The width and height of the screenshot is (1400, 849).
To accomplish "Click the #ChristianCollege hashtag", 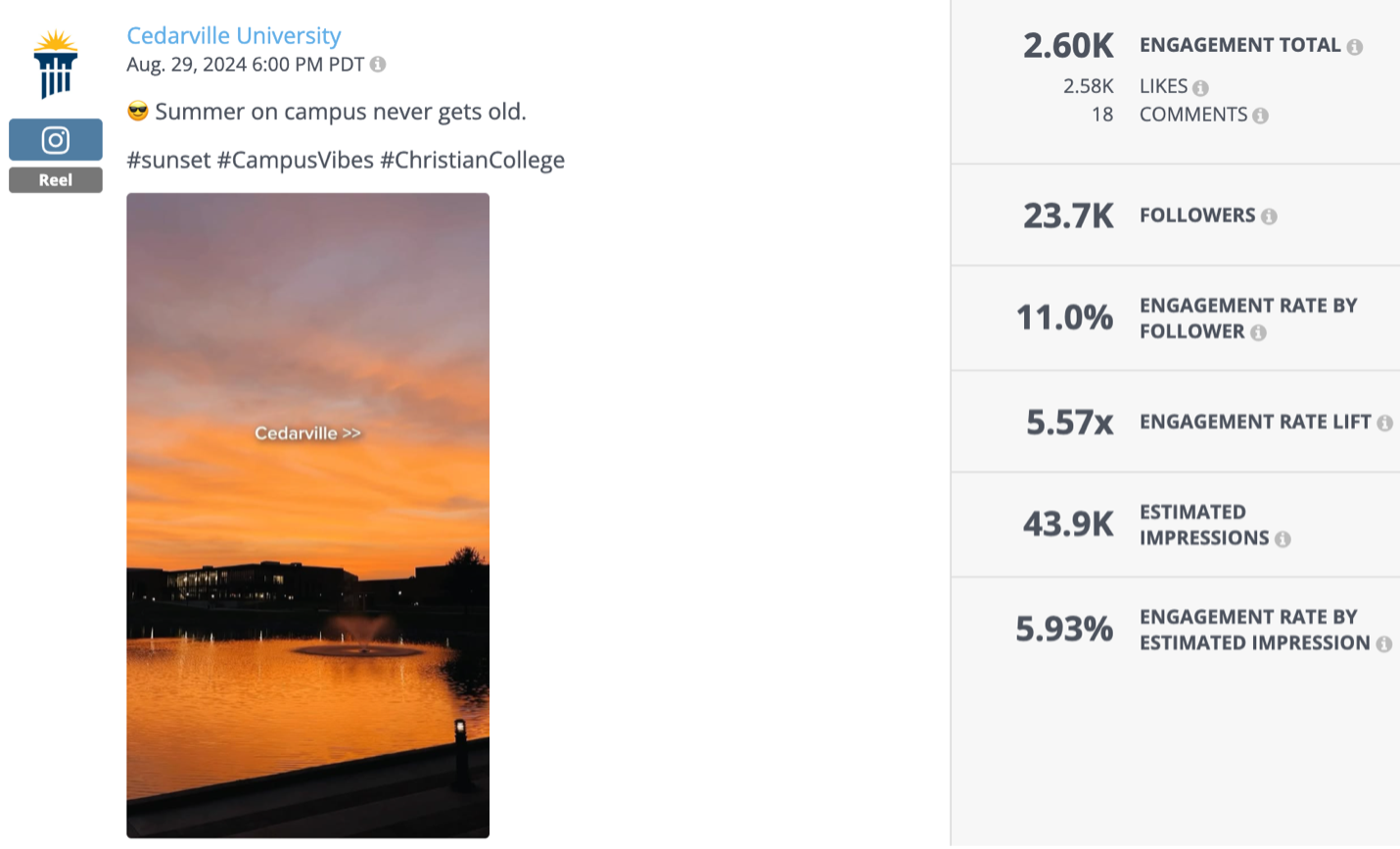I will click(x=473, y=161).
